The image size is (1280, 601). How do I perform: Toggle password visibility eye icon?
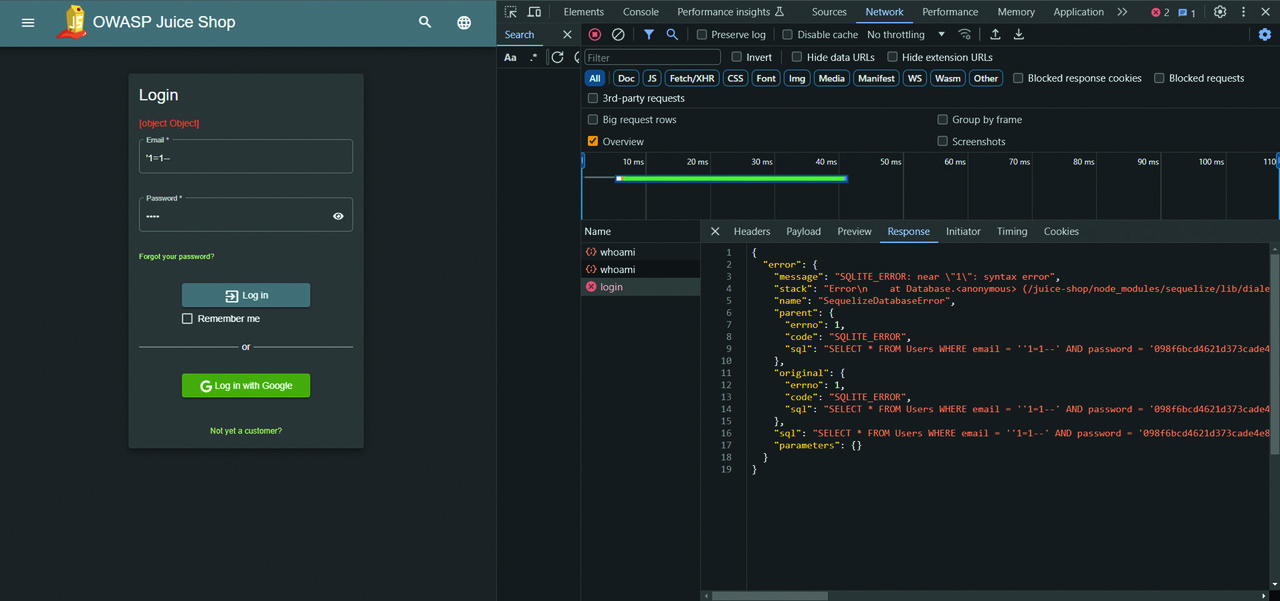coord(338,216)
